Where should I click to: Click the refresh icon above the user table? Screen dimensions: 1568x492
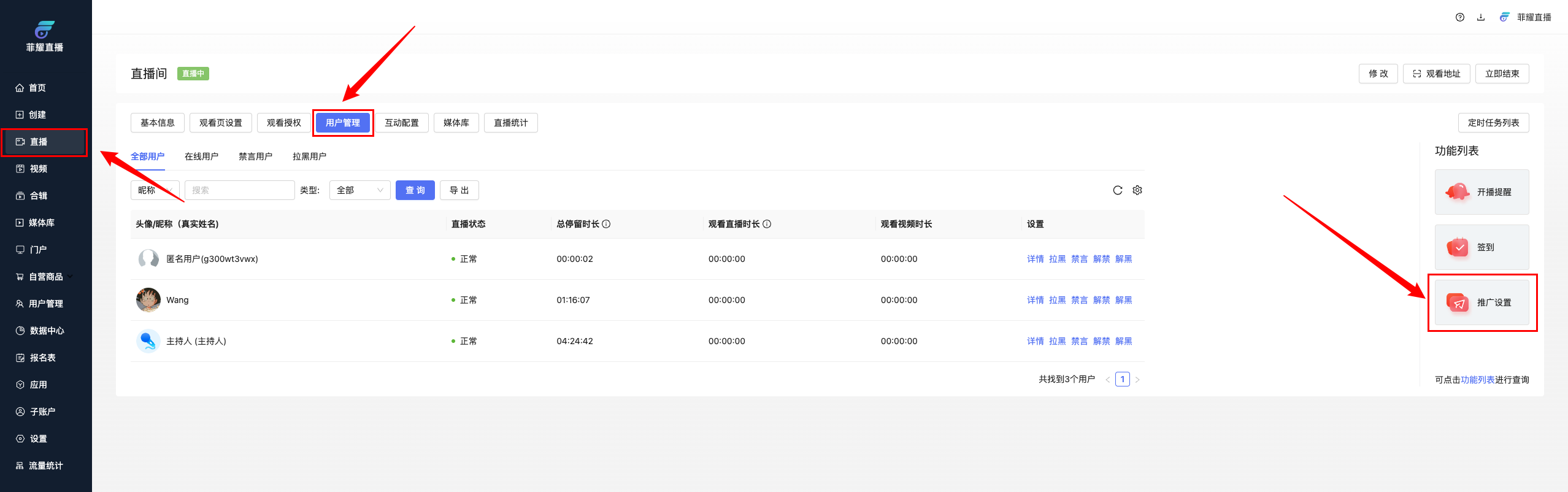coord(1117,190)
